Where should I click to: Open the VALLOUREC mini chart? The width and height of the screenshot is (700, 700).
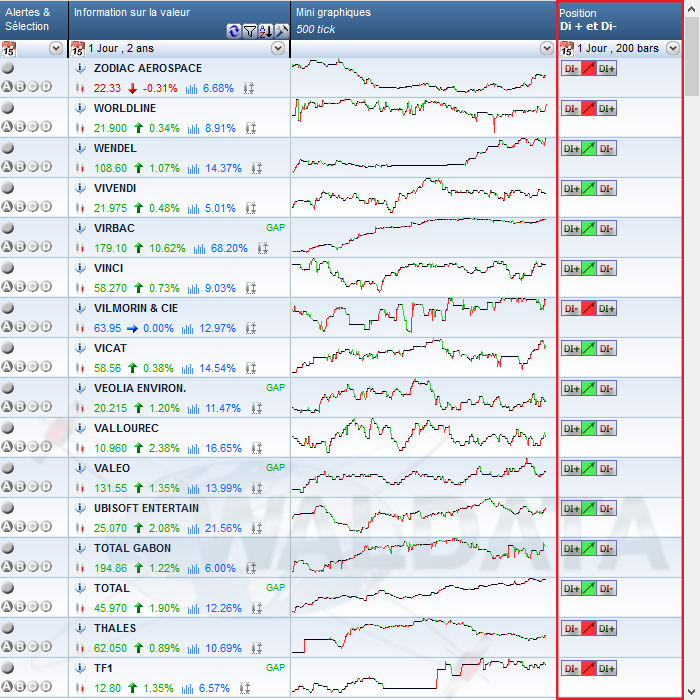pyautogui.click(x=420, y=435)
